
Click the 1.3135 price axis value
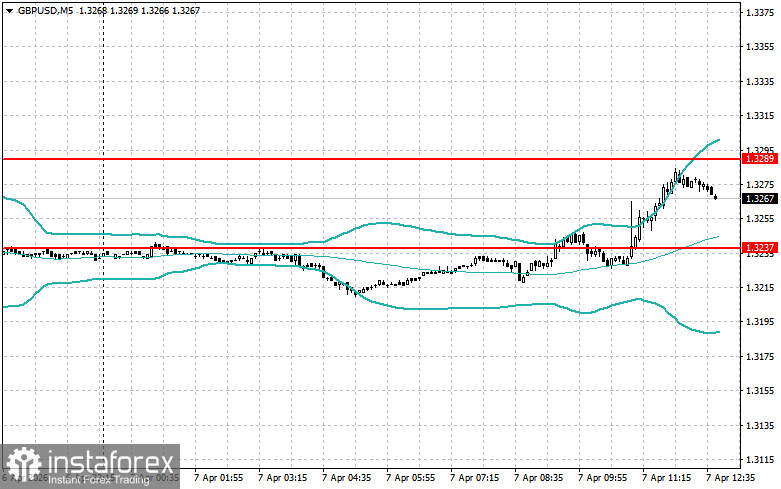[760, 425]
